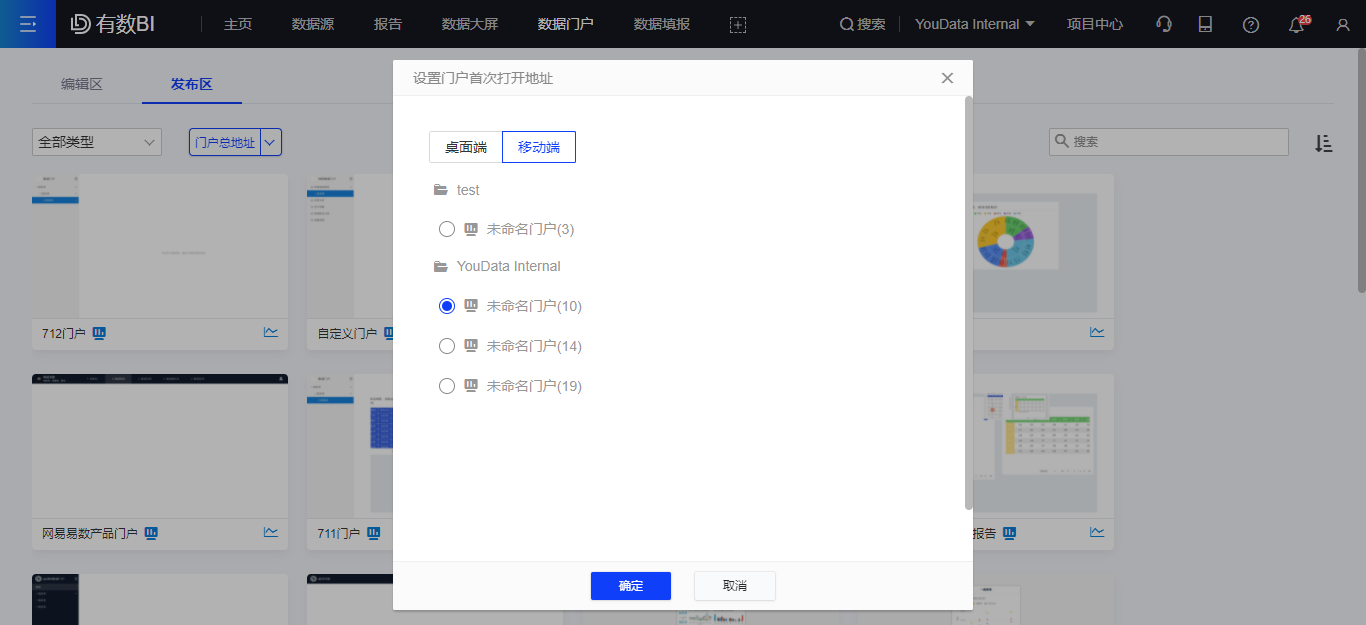1366x625 pixels.
Task: Open 报告 in navigation bar
Action: click(x=388, y=24)
